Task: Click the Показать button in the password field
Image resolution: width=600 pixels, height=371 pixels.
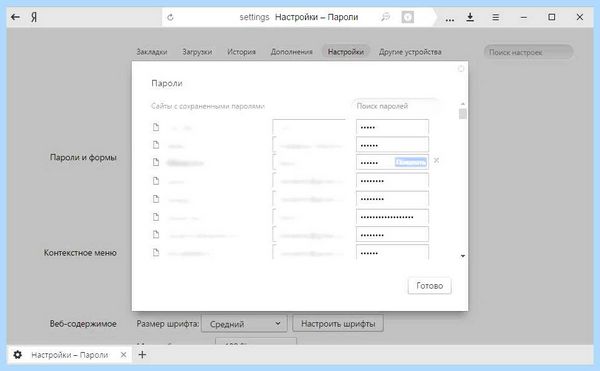Action: click(411, 163)
